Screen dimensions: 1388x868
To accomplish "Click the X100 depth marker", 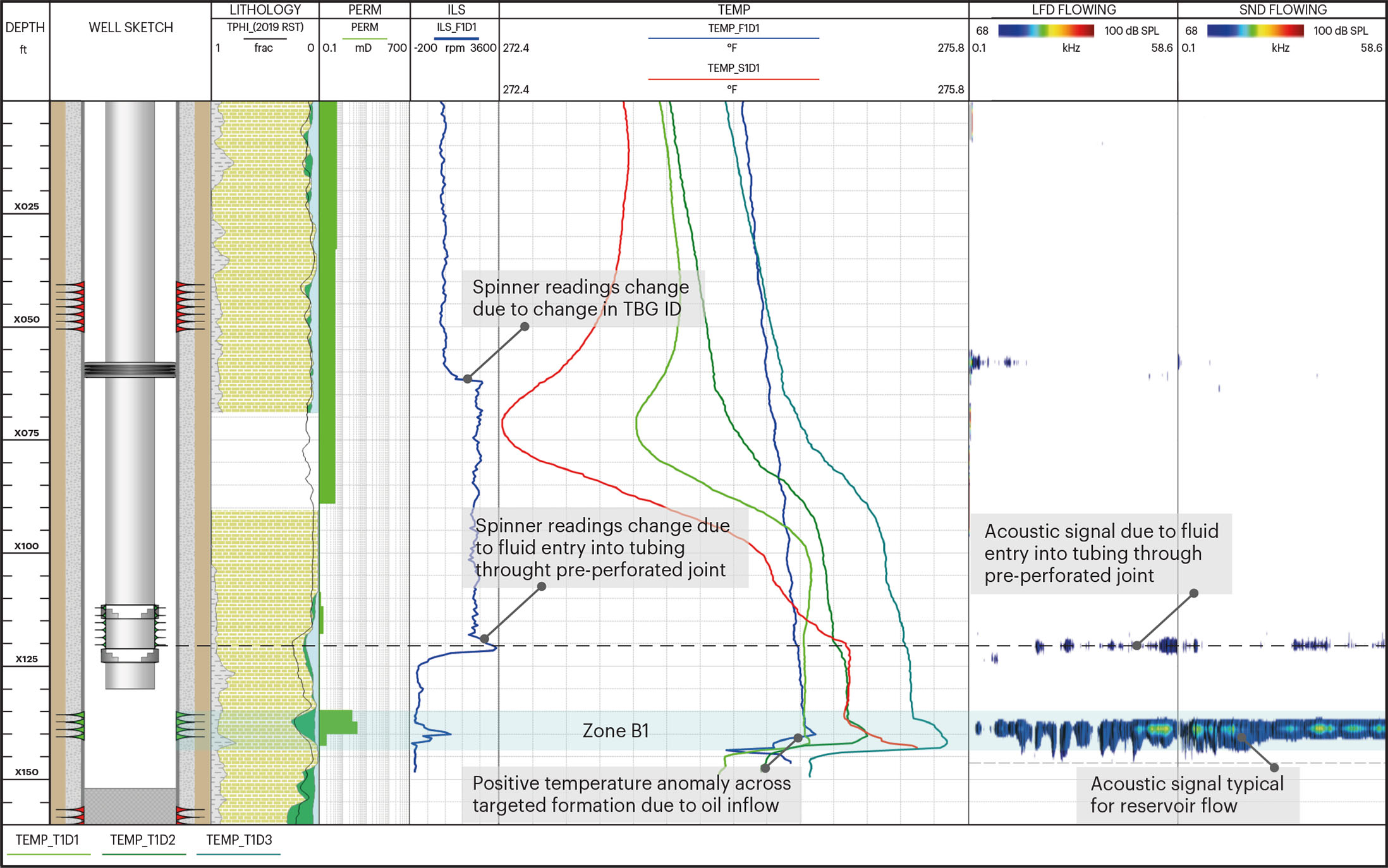I will (x=27, y=546).
